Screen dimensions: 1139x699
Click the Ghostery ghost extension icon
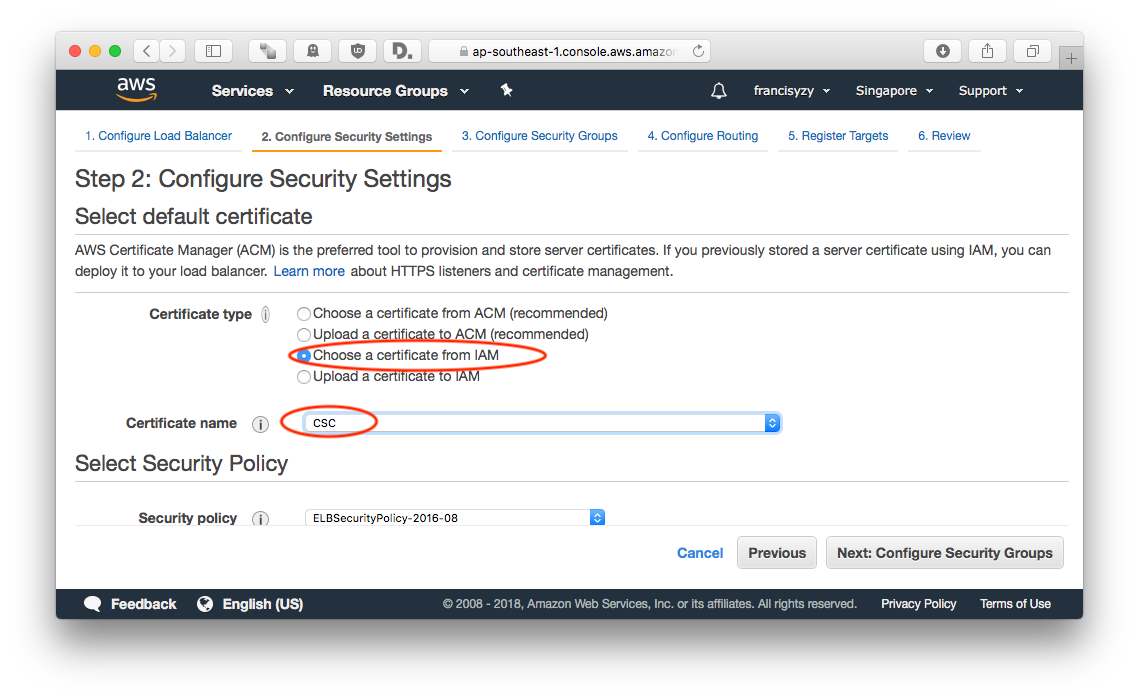[312, 51]
